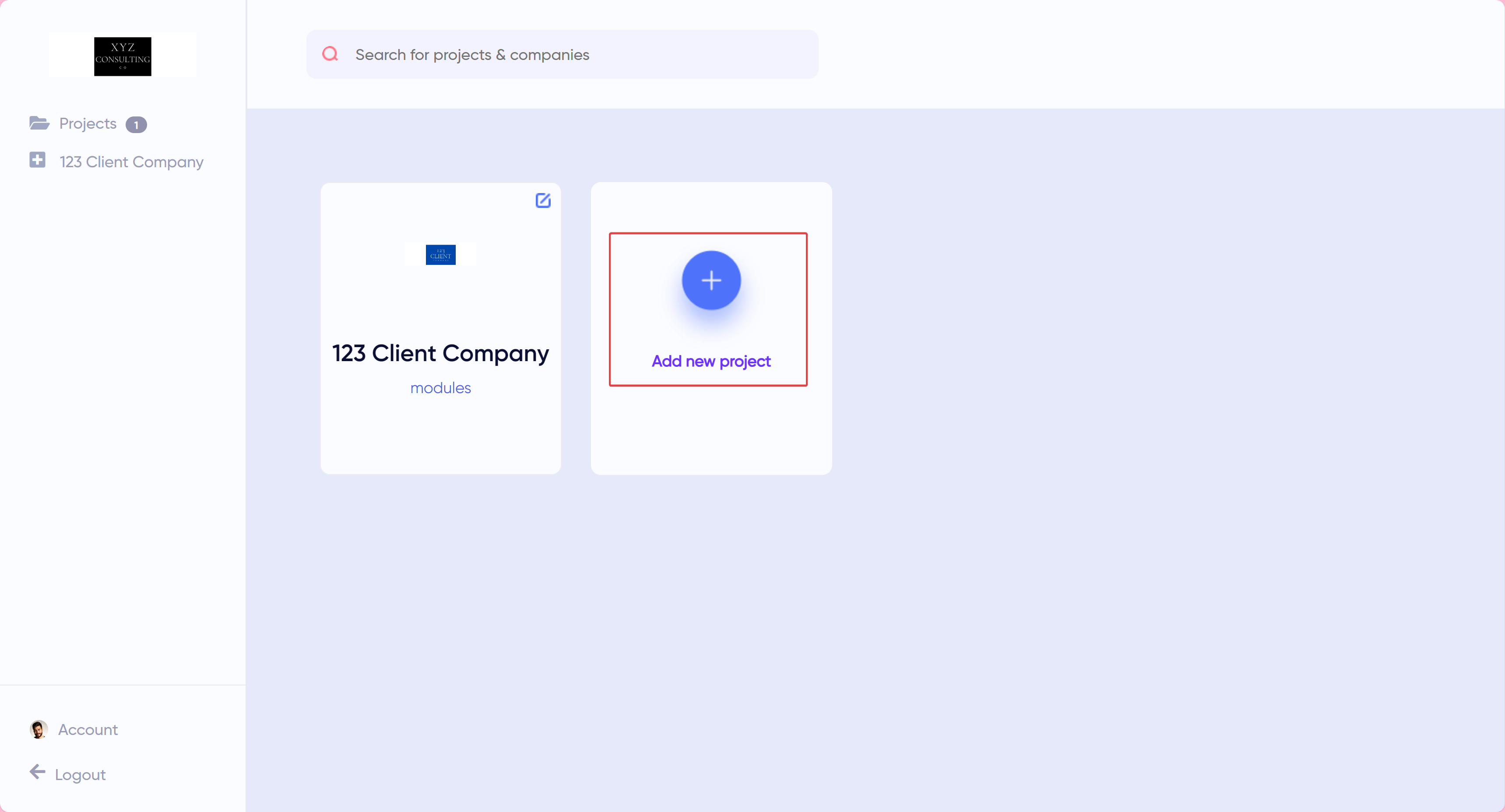Viewport: 1505px width, 812px height.
Task: Click the account avatar picture
Action: (39, 729)
